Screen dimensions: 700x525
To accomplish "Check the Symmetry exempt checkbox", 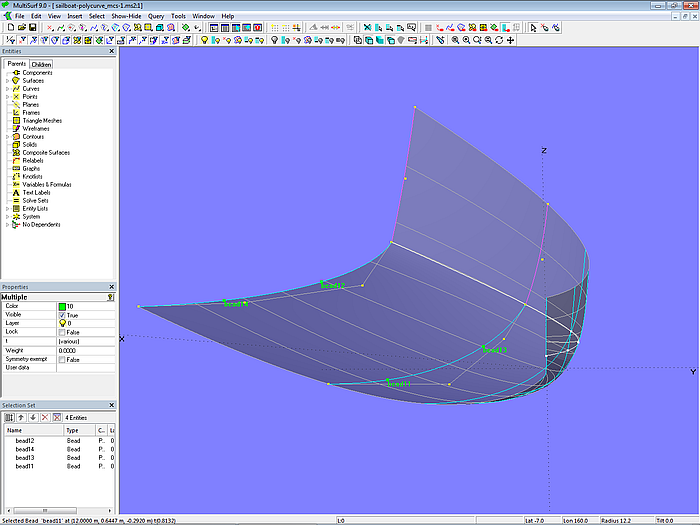I will (x=62, y=359).
